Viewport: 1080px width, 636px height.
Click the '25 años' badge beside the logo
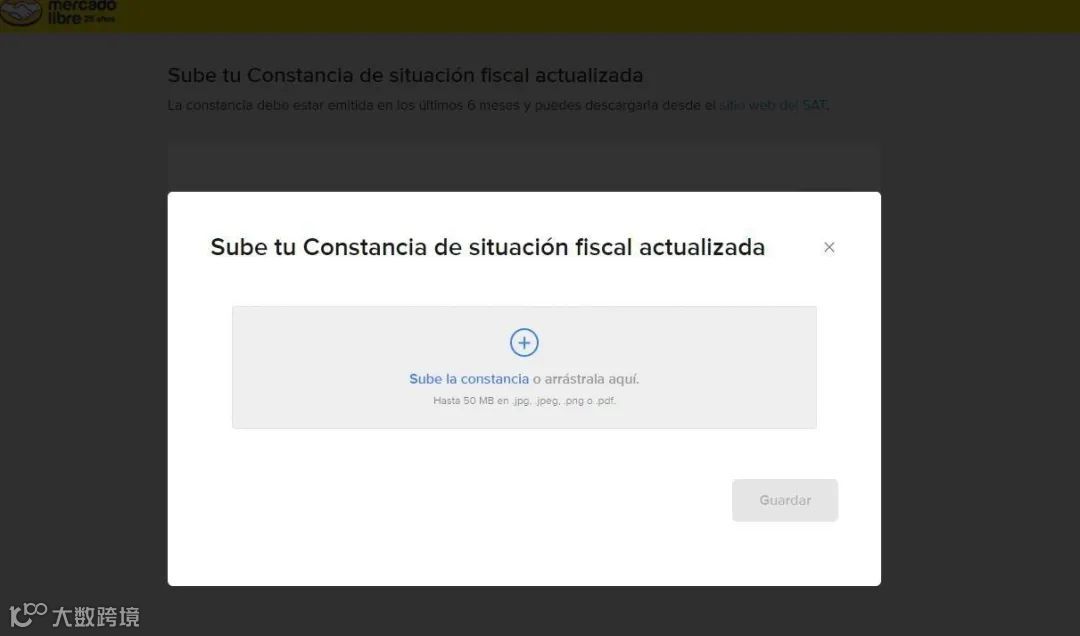click(x=100, y=19)
